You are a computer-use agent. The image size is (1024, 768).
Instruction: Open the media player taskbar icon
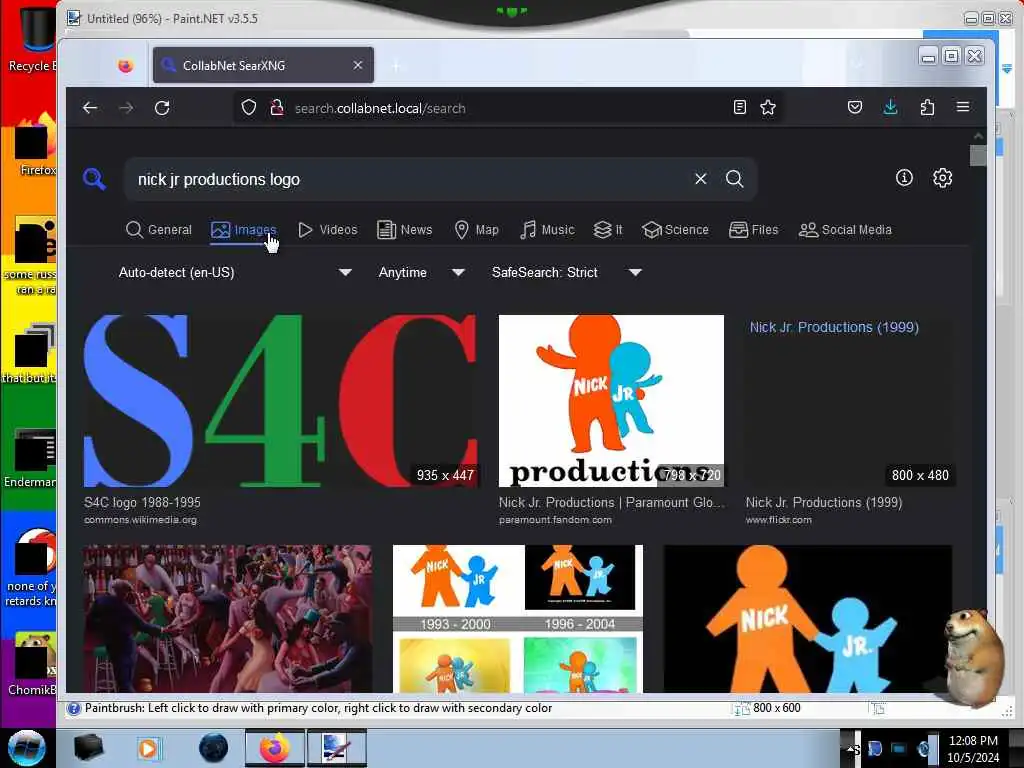[148, 748]
